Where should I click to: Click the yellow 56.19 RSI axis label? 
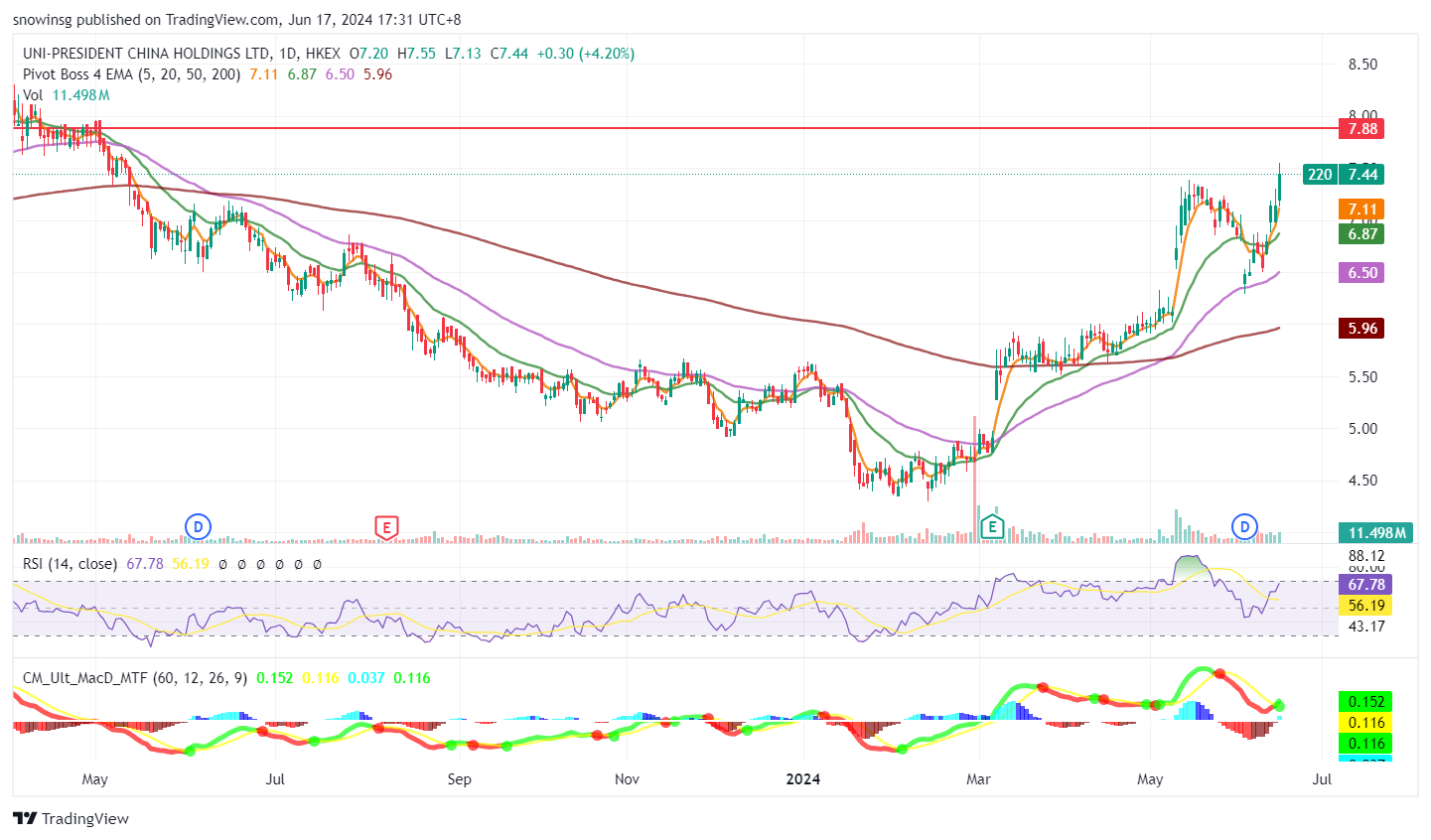click(x=1365, y=605)
